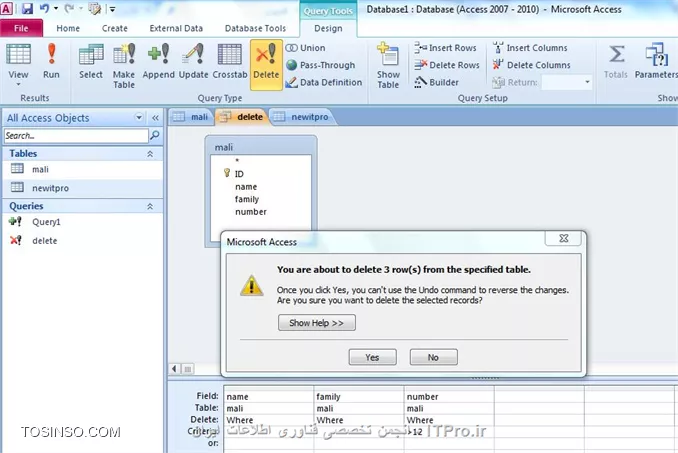Choose the Select query type
678x453 pixels.
pyautogui.click(x=91, y=61)
